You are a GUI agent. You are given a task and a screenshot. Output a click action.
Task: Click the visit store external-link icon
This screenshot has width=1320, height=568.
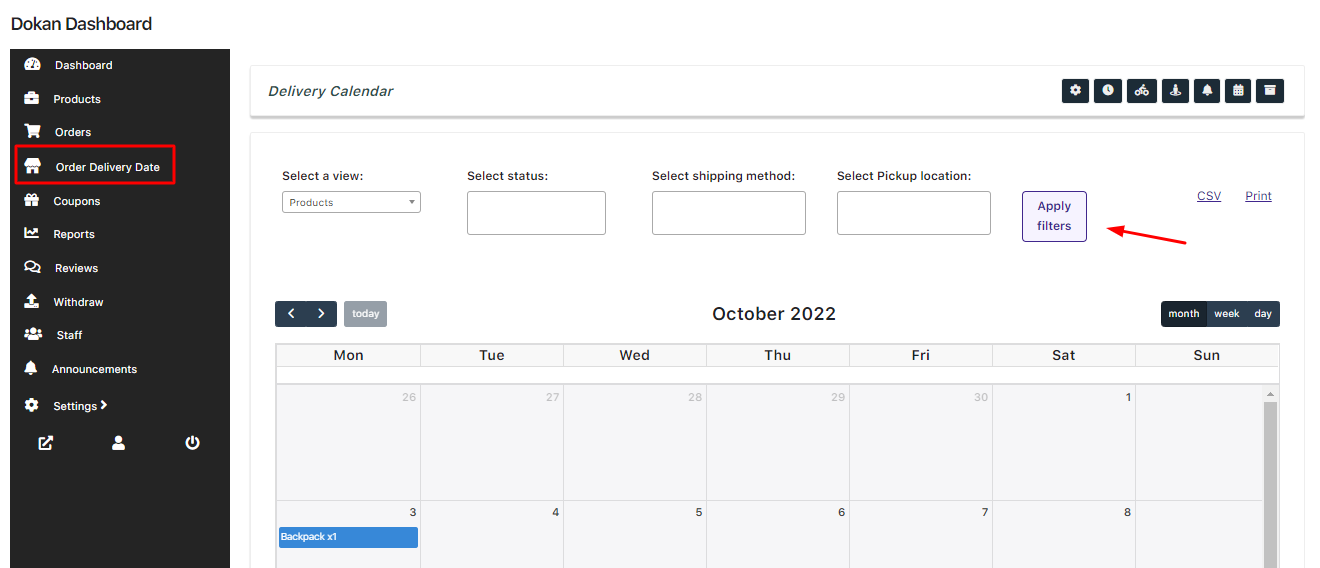point(45,443)
